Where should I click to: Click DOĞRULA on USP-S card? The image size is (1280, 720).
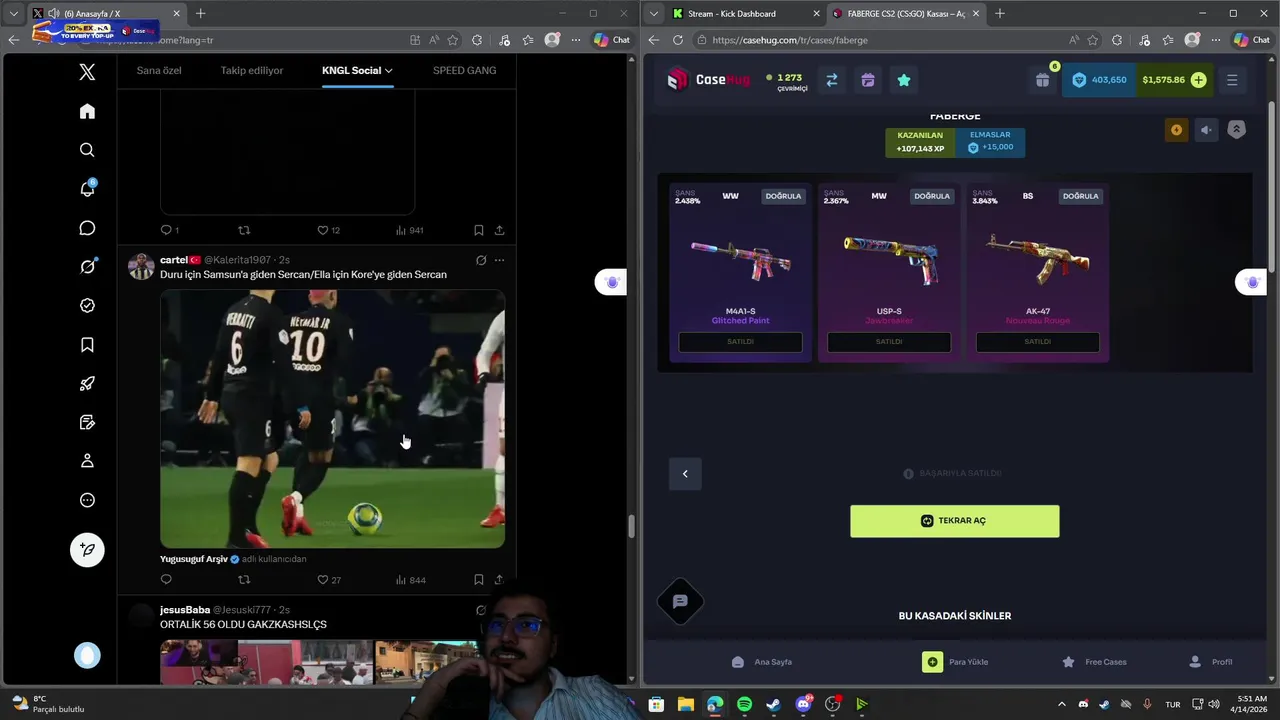931,196
